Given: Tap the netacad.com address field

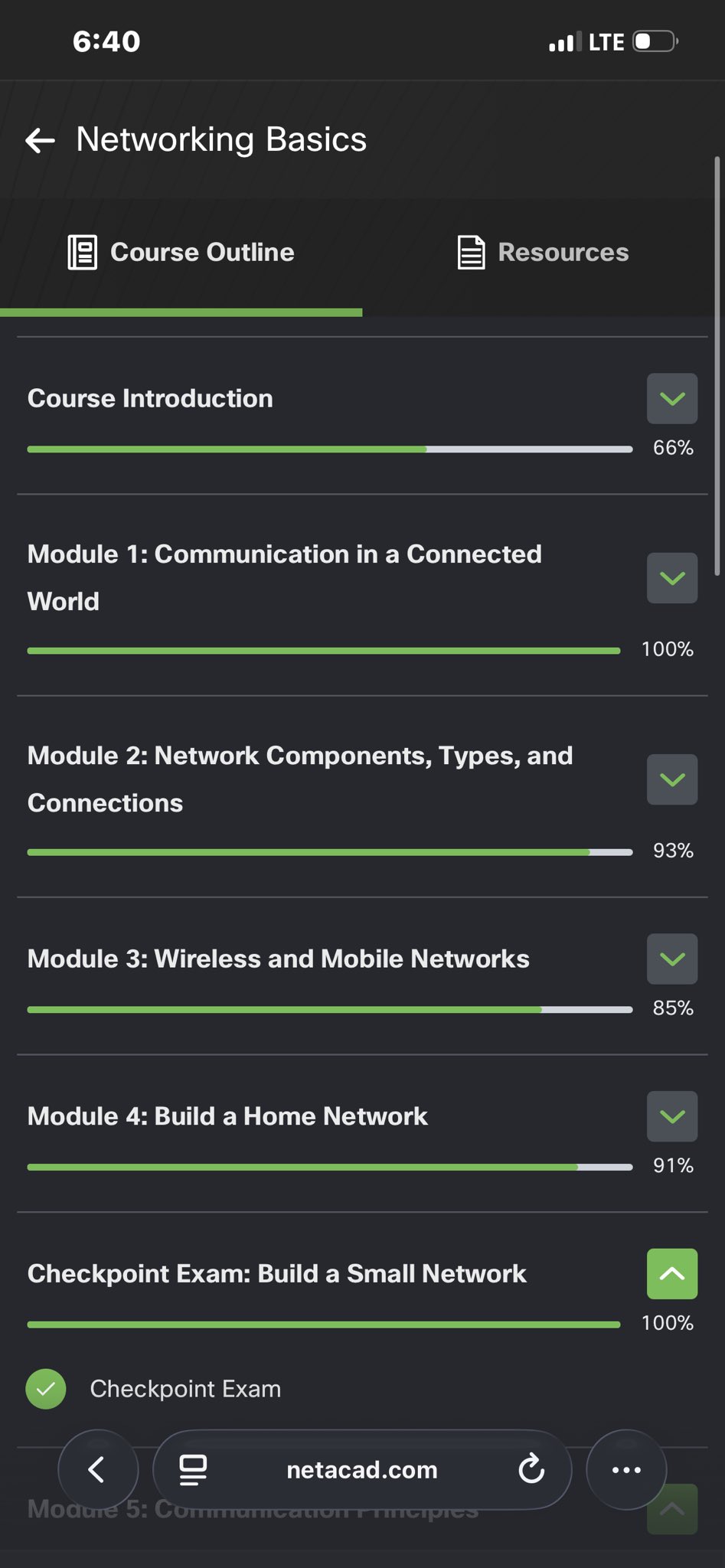Looking at the screenshot, I should 361,1470.
